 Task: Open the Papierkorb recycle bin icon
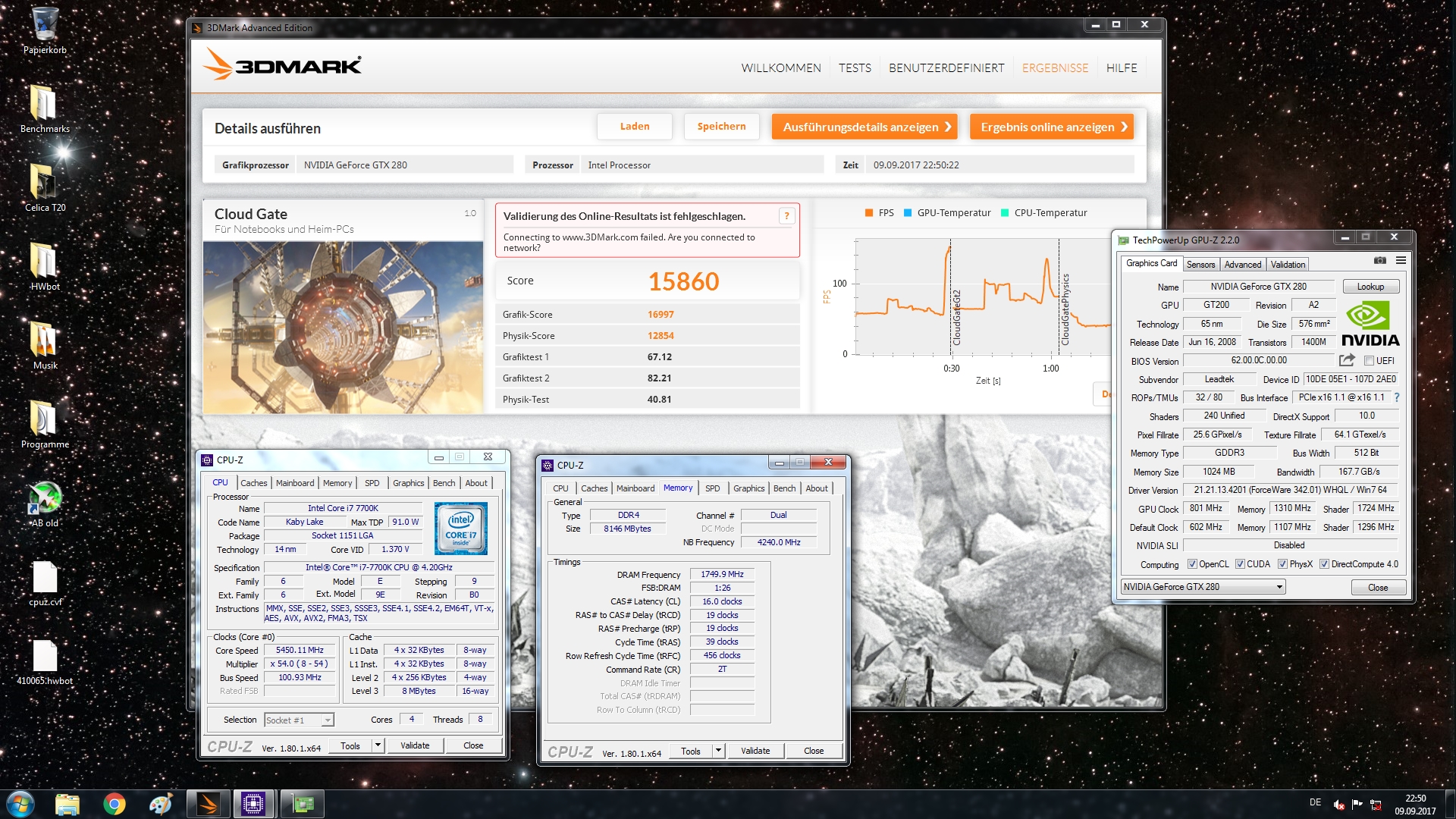tap(45, 31)
